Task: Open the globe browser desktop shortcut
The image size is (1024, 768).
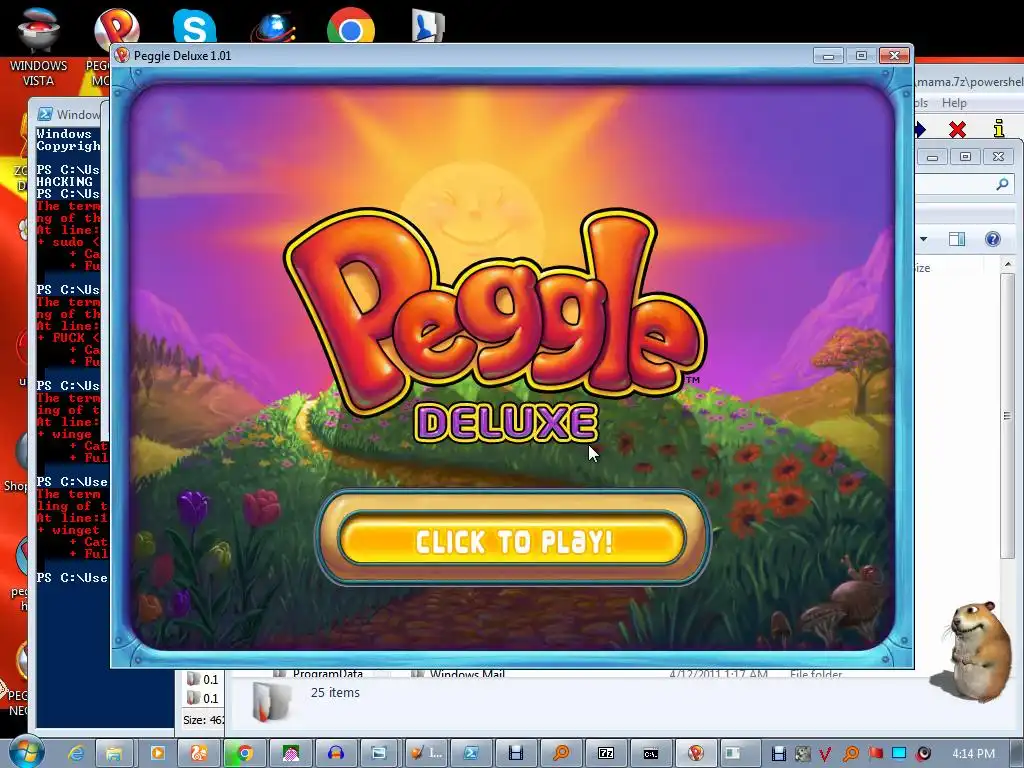Action: [274, 26]
